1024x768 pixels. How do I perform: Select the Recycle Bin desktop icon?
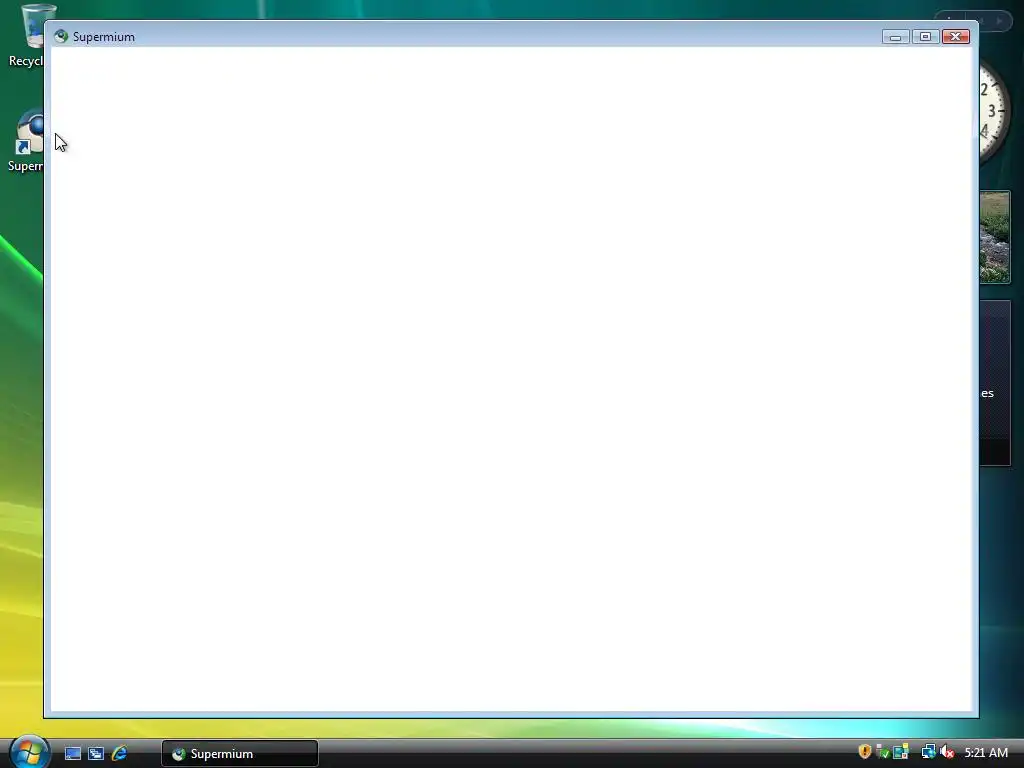point(26,36)
